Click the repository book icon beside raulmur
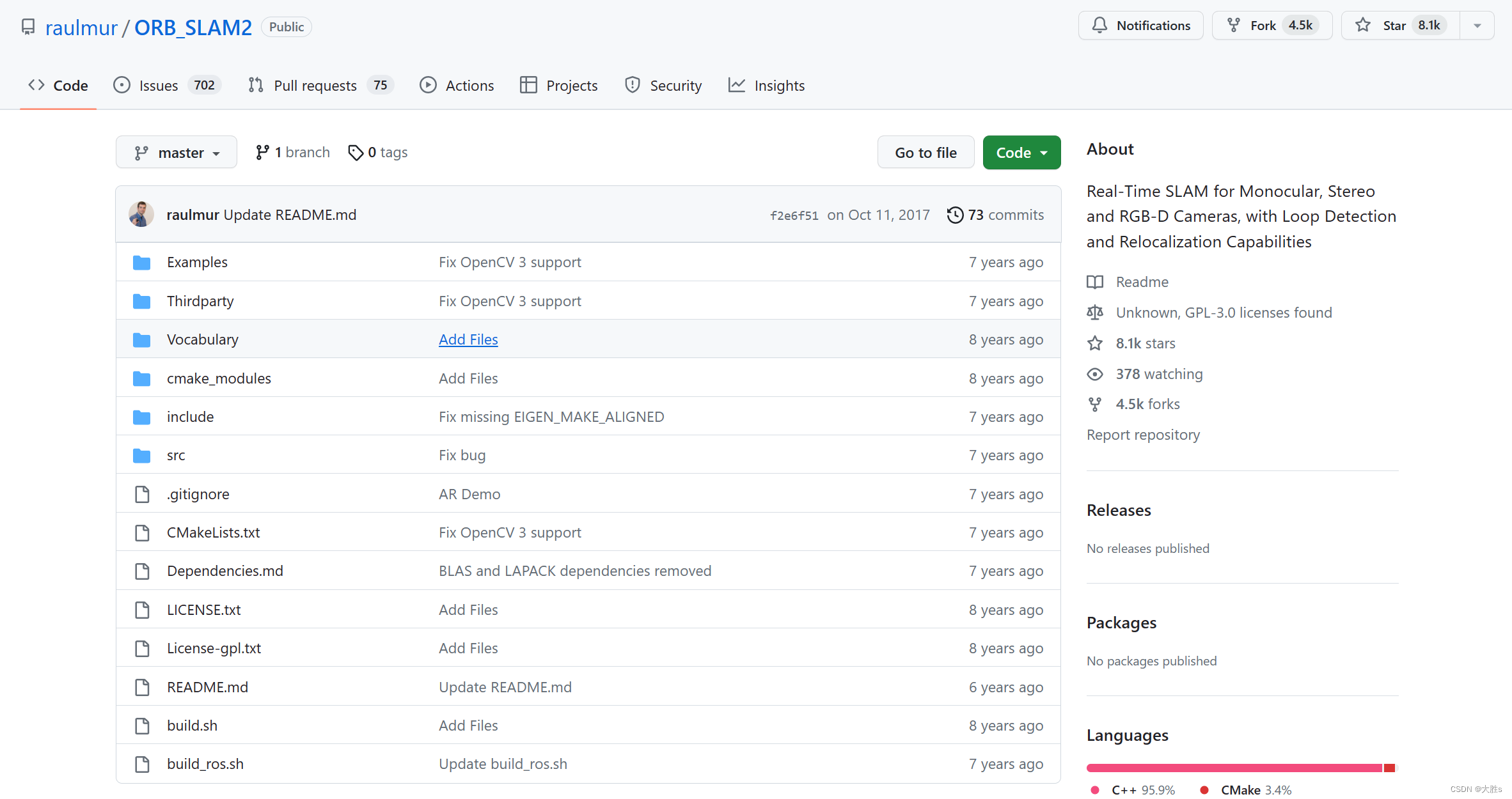Image resolution: width=1512 pixels, height=799 pixels. click(28, 27)
